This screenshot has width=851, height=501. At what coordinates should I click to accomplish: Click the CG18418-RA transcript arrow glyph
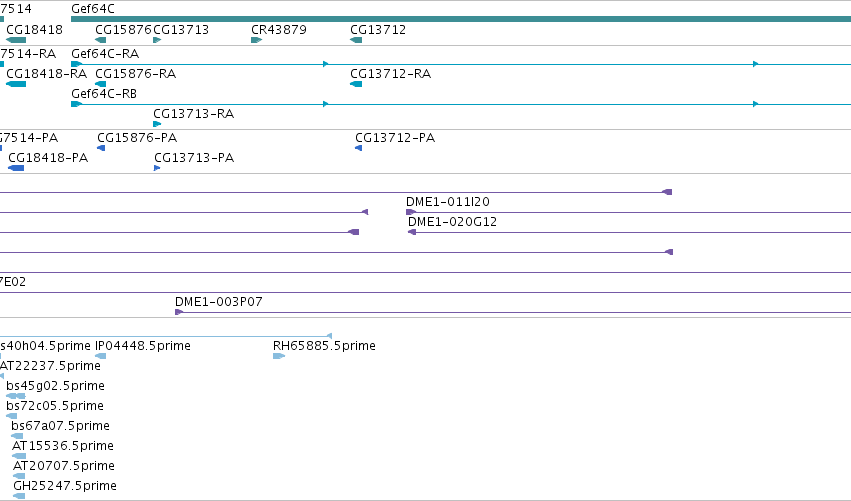[16, 84]
